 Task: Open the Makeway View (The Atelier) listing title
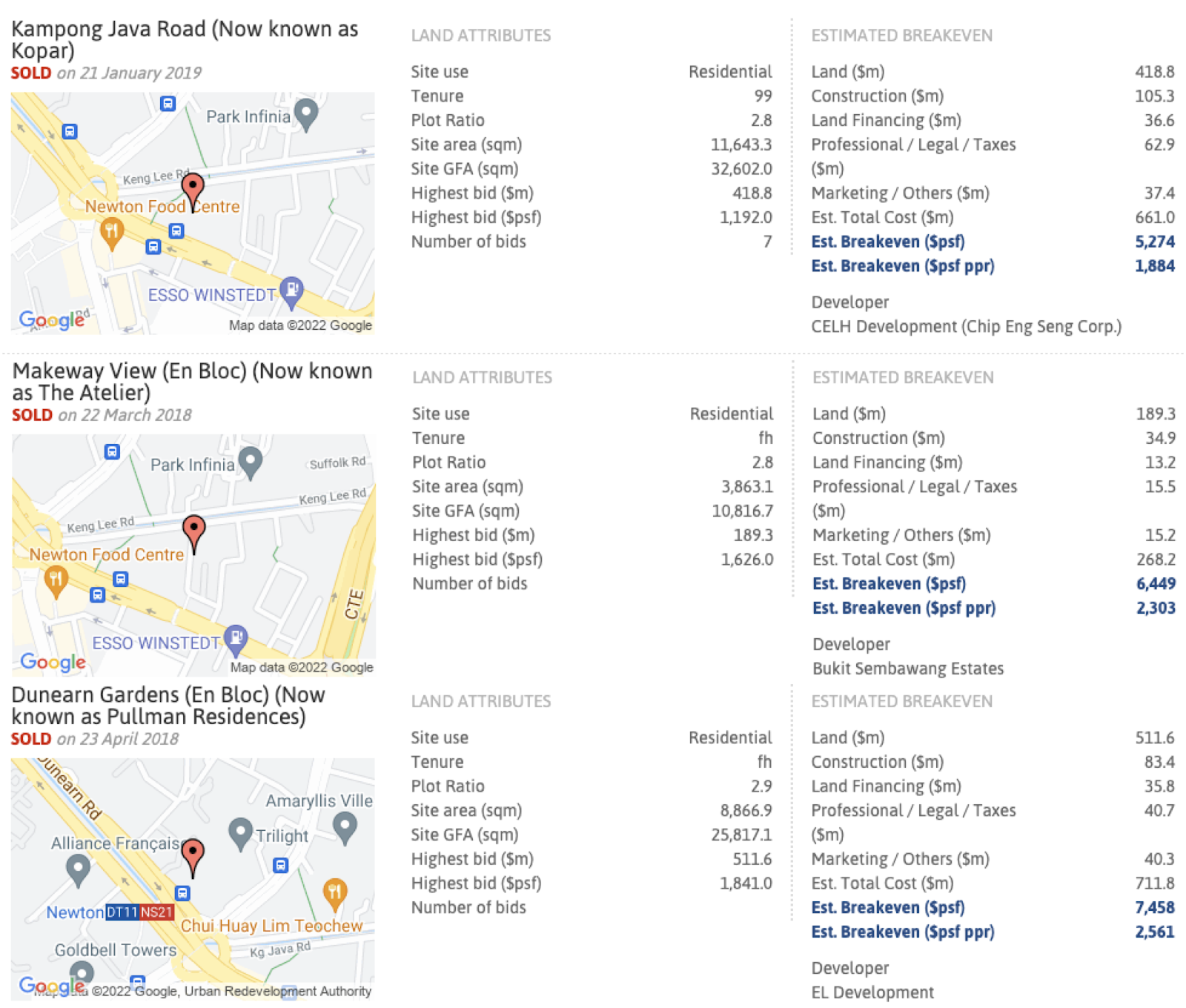(192, 381)
